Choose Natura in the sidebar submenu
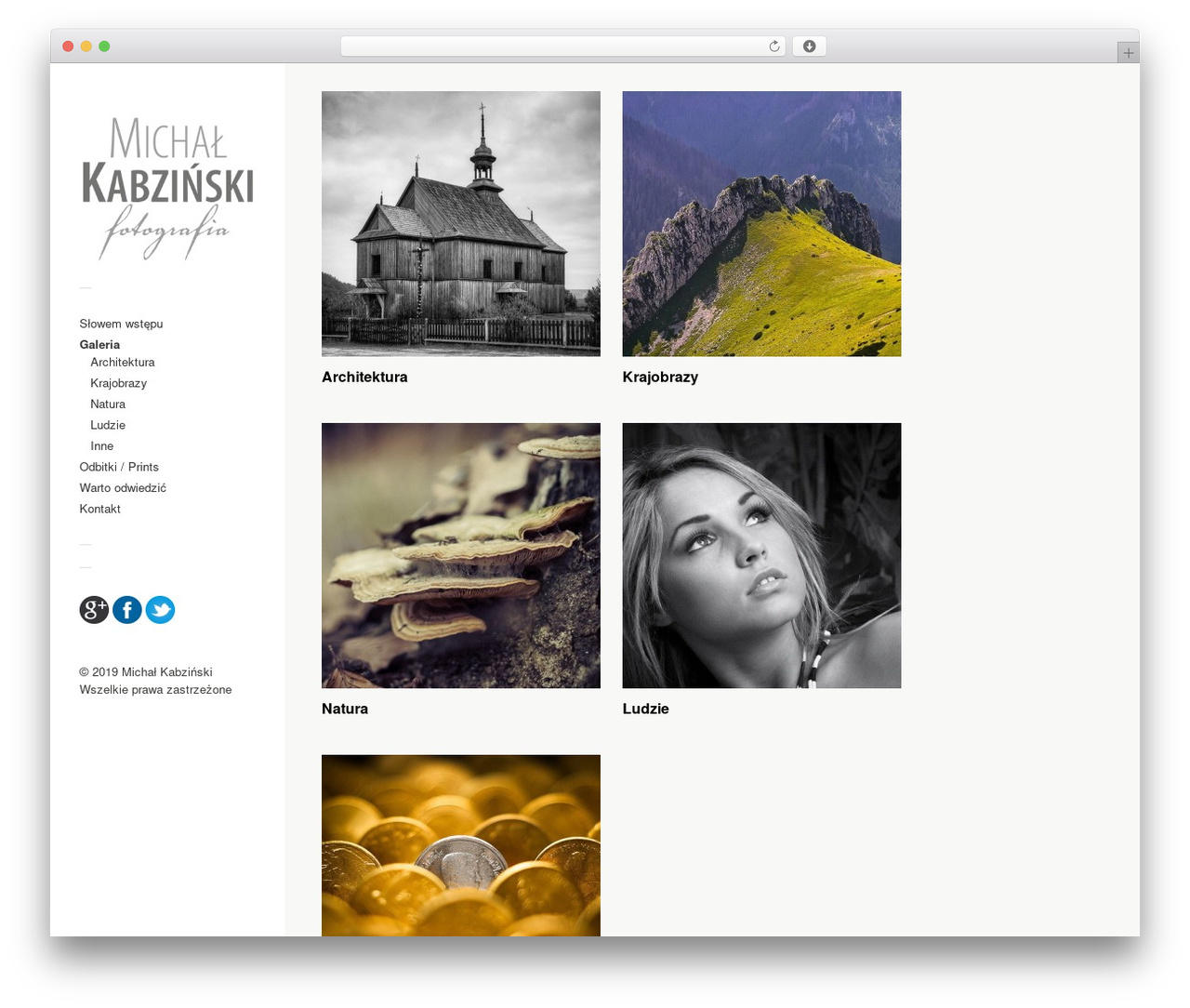Viewport: 1190px width, 1008px height. [108, 404]
